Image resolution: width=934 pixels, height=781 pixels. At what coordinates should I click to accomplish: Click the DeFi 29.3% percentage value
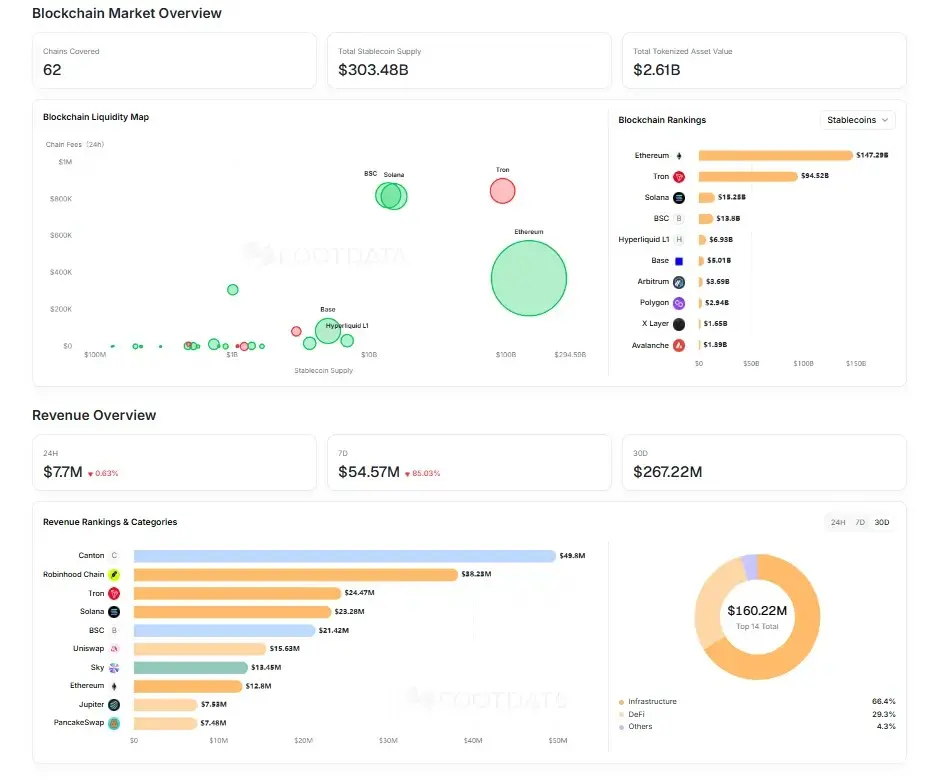coord(883,714)
